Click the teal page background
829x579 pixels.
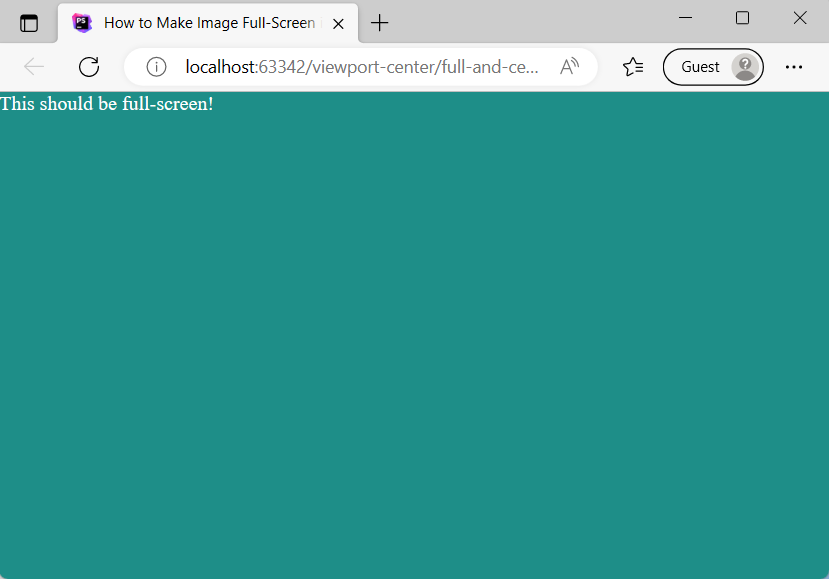414,350
